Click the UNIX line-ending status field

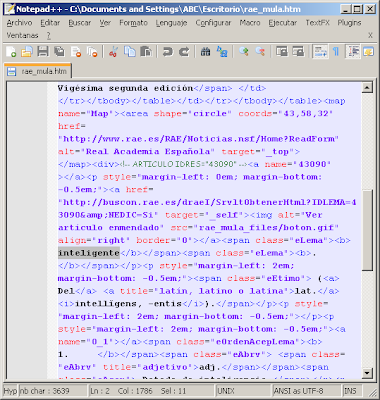tap(243, 391)
